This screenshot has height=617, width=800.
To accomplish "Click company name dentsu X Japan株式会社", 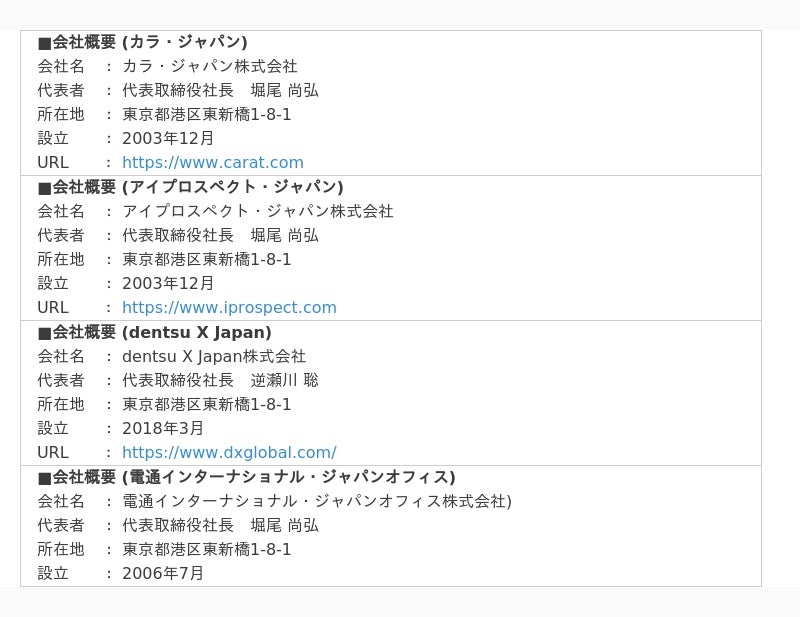I will coord(214,356).
